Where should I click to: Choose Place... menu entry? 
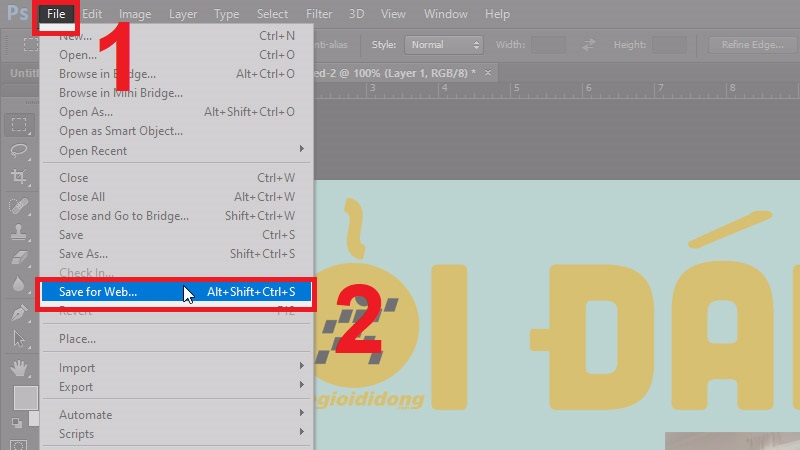(x=177, y=339)
